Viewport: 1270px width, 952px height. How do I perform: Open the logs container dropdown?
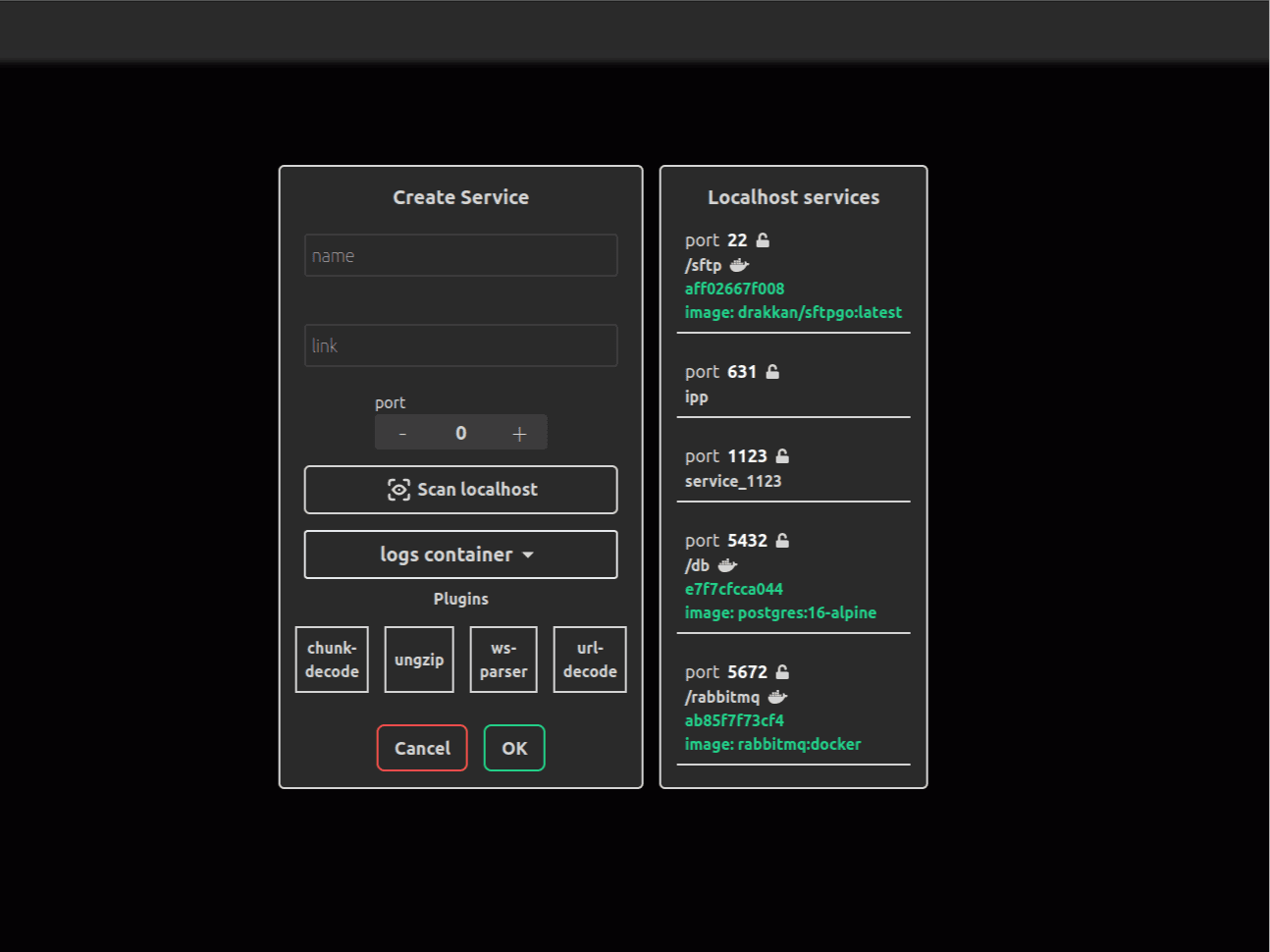click(x=460, y=555)
